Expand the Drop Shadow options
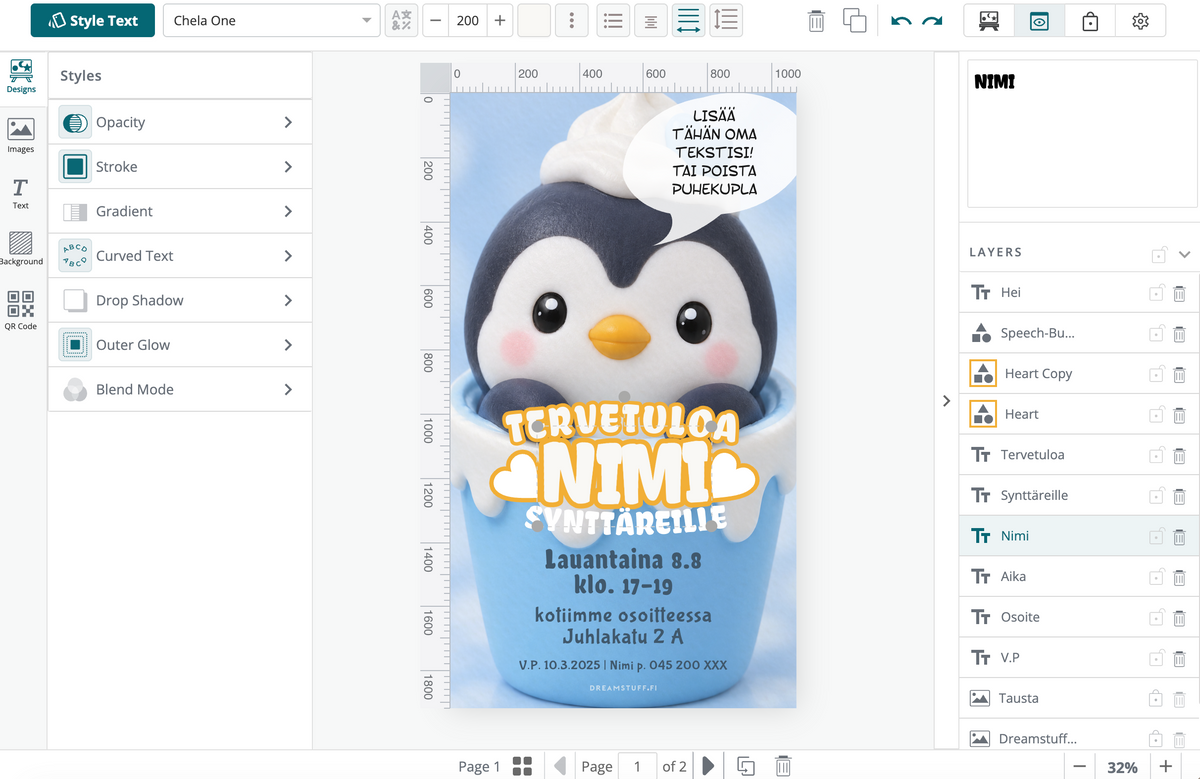This screenshot has width=1200, height=779. (x=180, y=300)
